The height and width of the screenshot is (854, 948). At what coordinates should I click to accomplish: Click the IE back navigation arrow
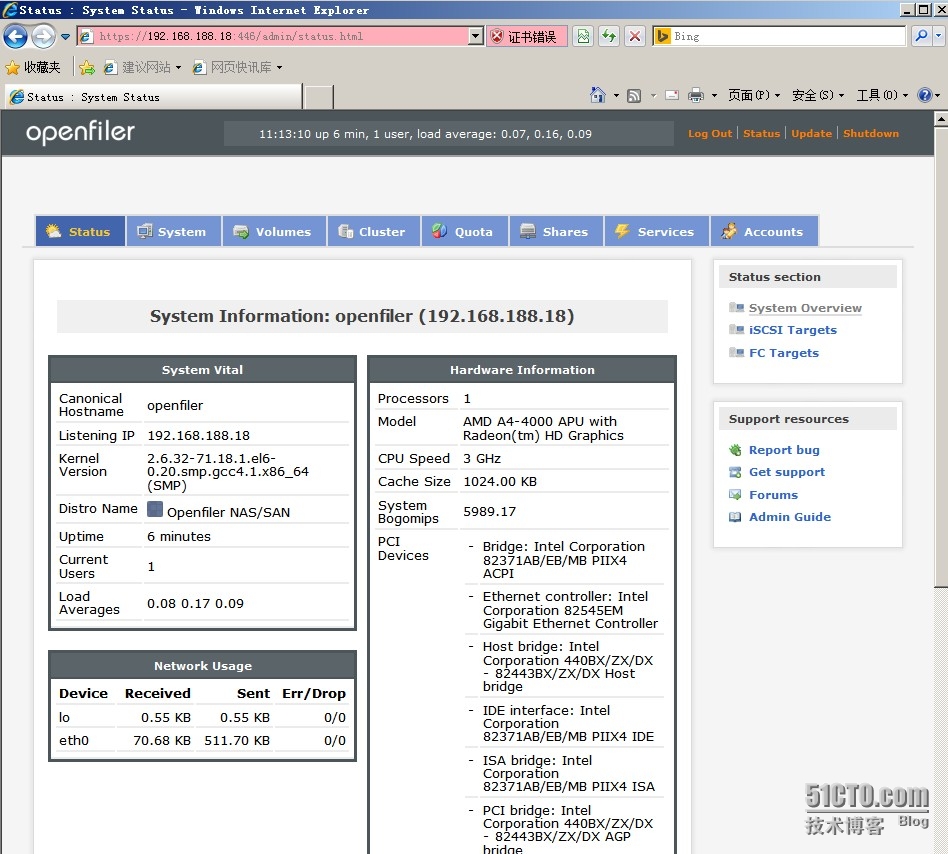(15, 37)
